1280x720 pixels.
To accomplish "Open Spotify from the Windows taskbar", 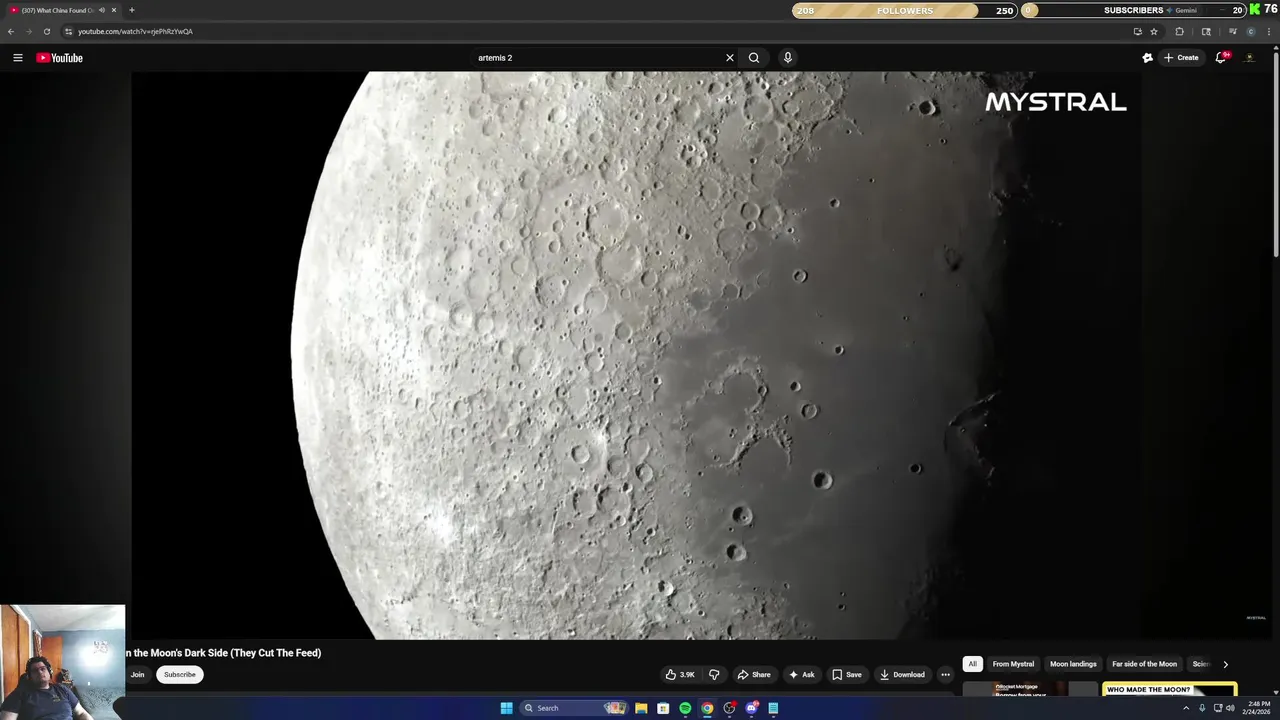I will click(x=685, y=708).
